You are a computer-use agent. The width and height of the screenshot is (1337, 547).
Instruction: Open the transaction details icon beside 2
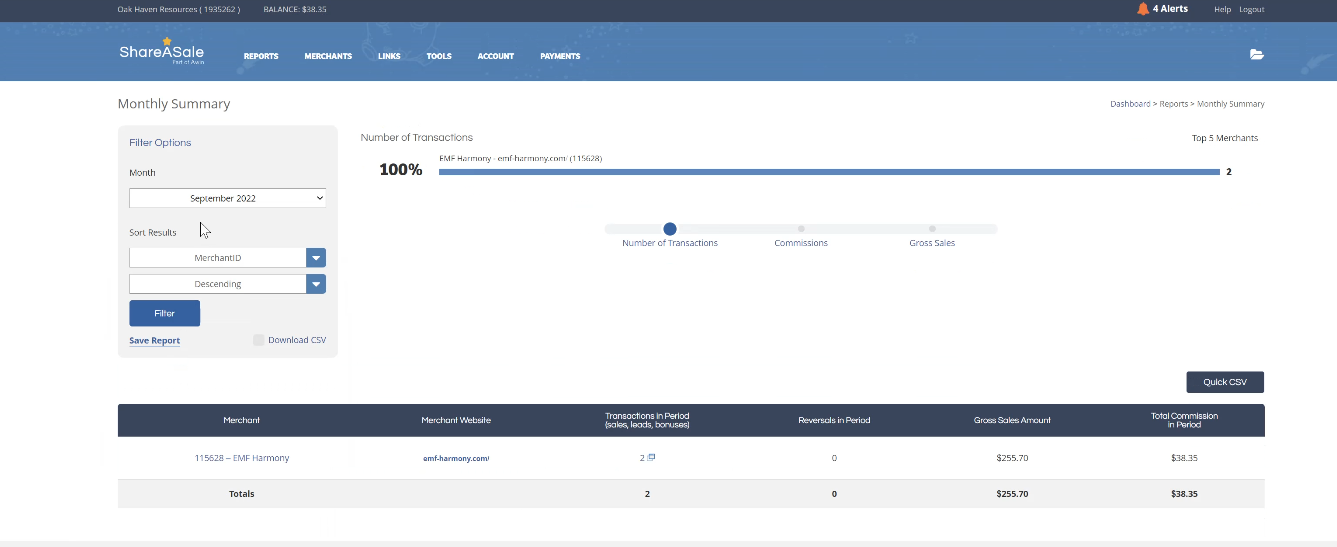click(x=651, y=457)
